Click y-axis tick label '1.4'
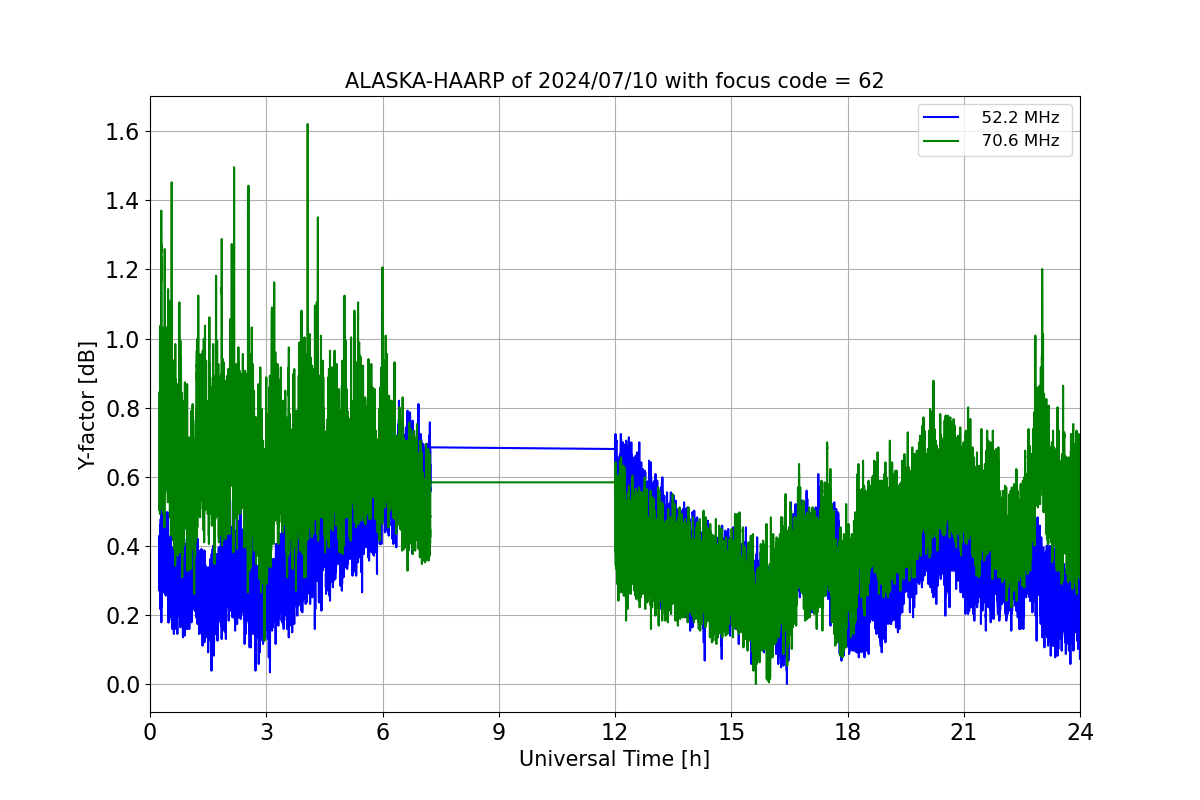Viewport: 1200px width, 800px height. point(123,201)
